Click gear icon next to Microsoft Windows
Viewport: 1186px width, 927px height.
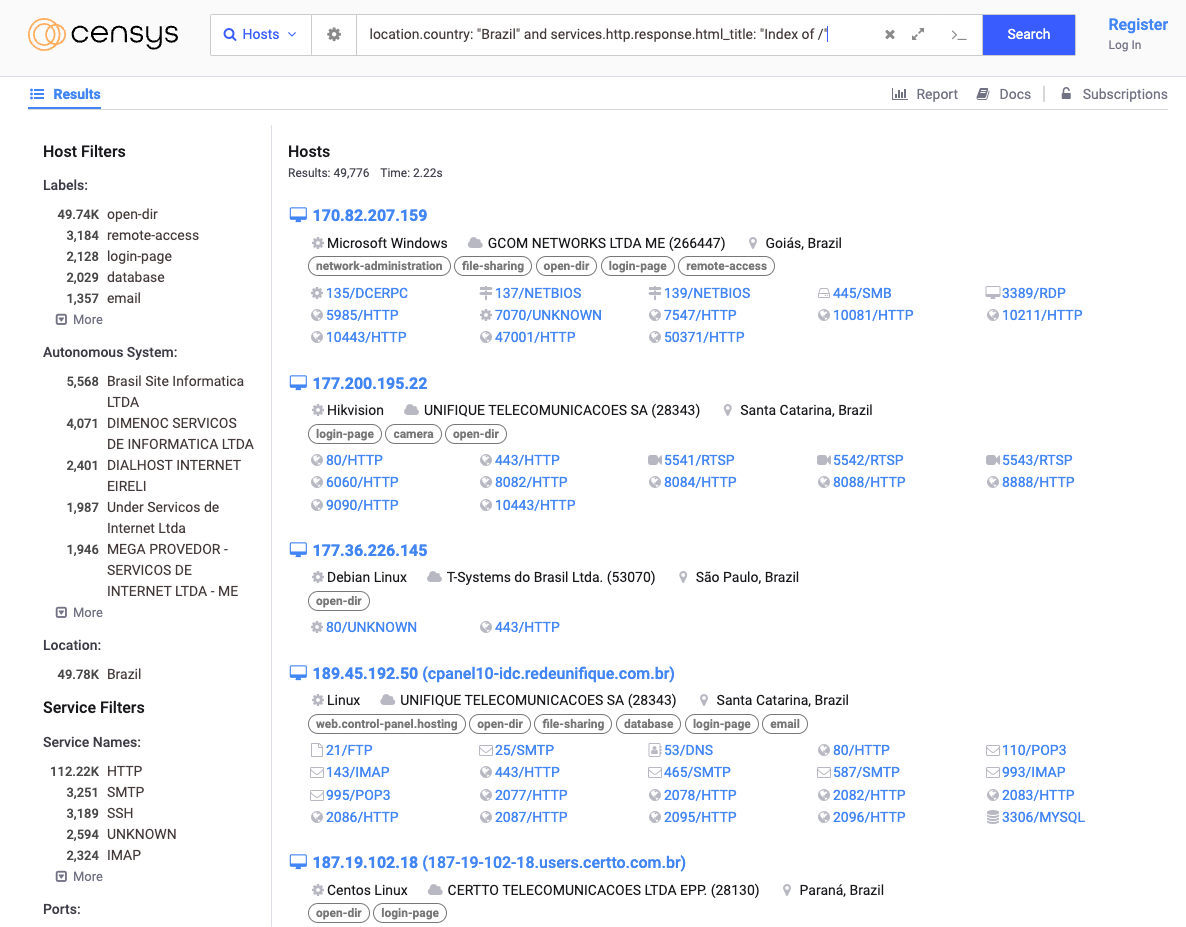(x=318, y=243)
